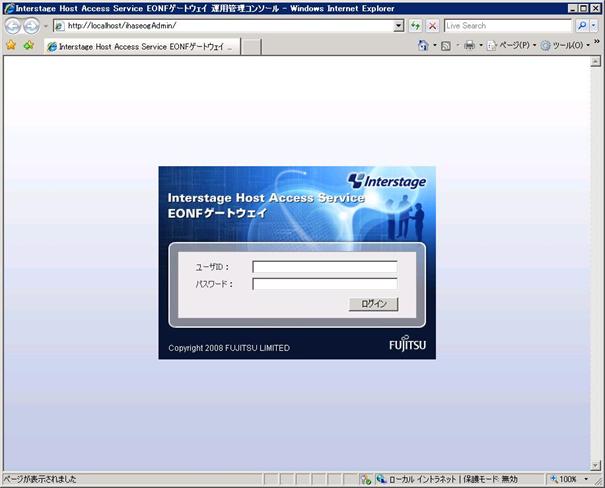605x488 pixels.
Task: Open a new blank tab
Action: click(x=251, y=47)
